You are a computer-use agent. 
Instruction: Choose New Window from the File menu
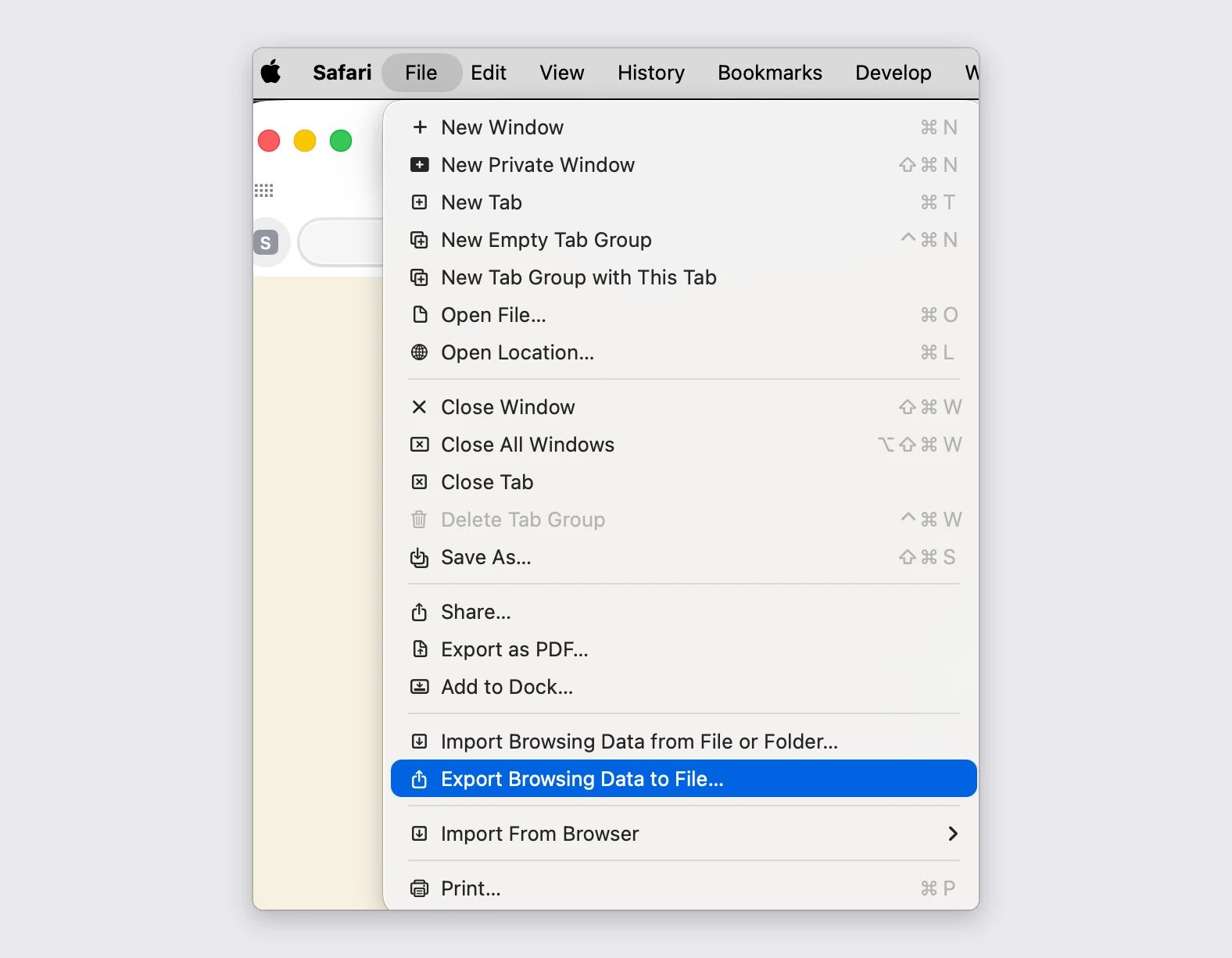(684, 127)
